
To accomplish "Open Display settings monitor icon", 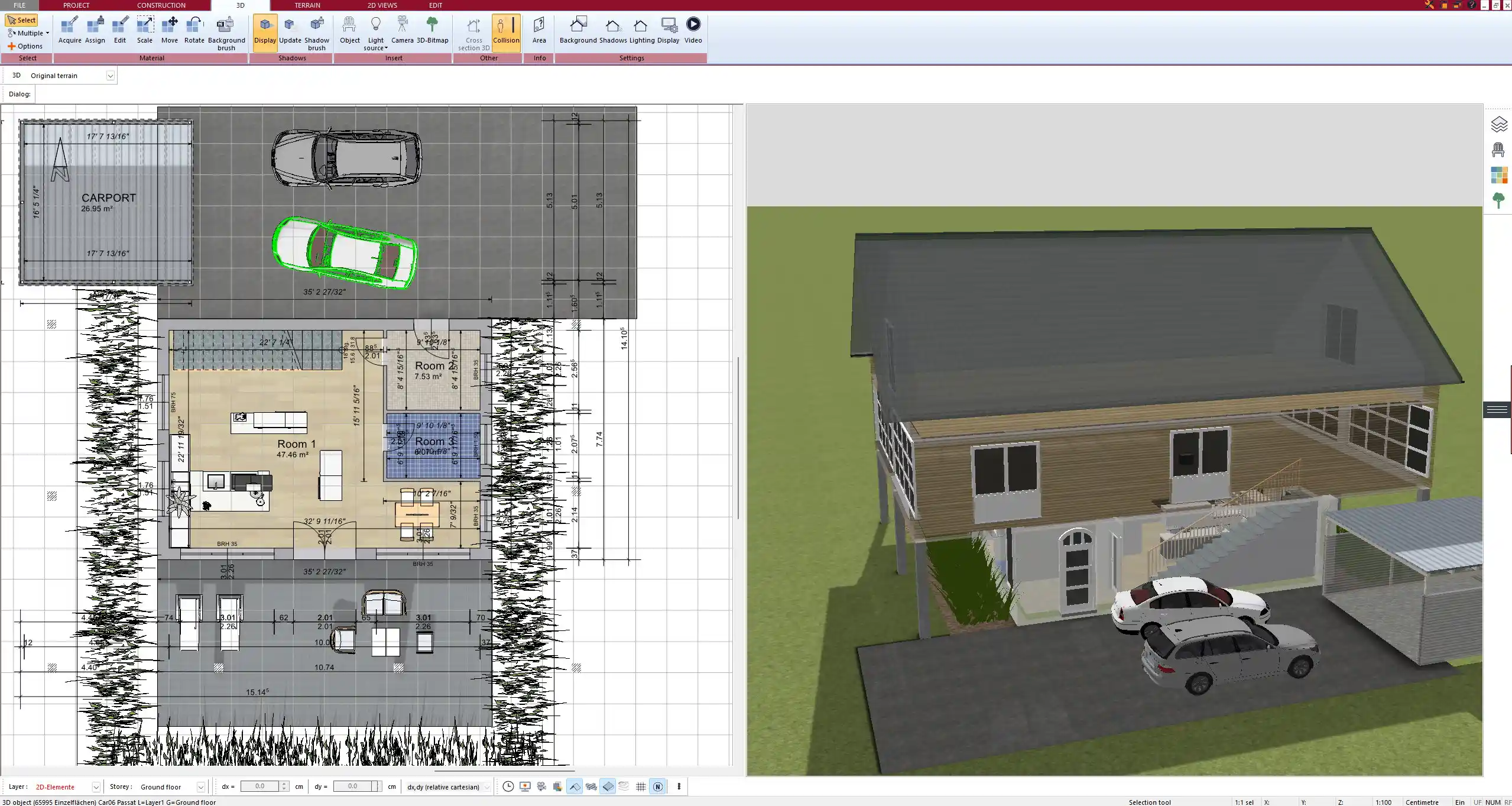I will pyautogui.click(x=669, y=31).
